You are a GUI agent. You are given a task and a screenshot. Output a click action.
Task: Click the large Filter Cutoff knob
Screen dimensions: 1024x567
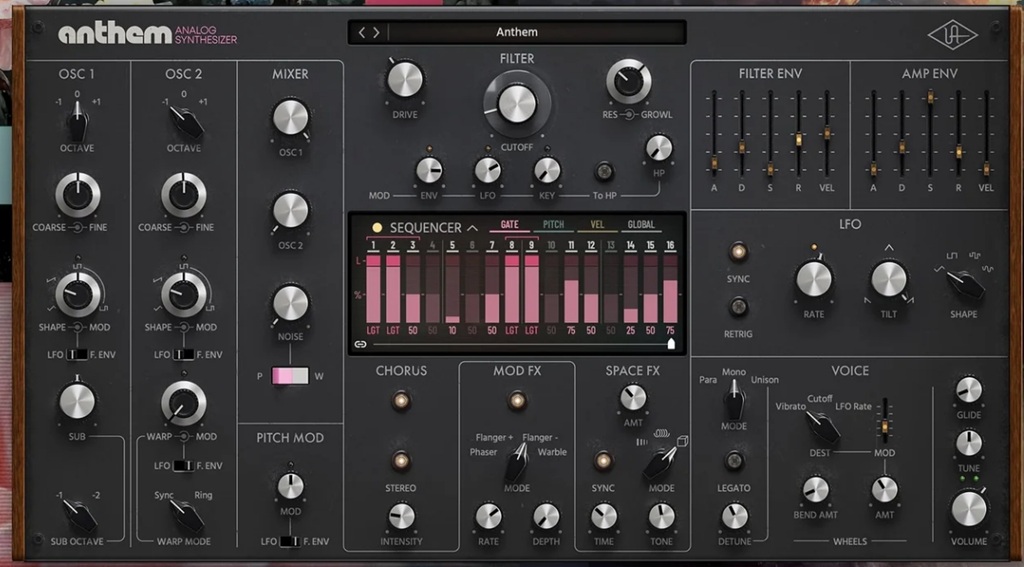point(517,105)
